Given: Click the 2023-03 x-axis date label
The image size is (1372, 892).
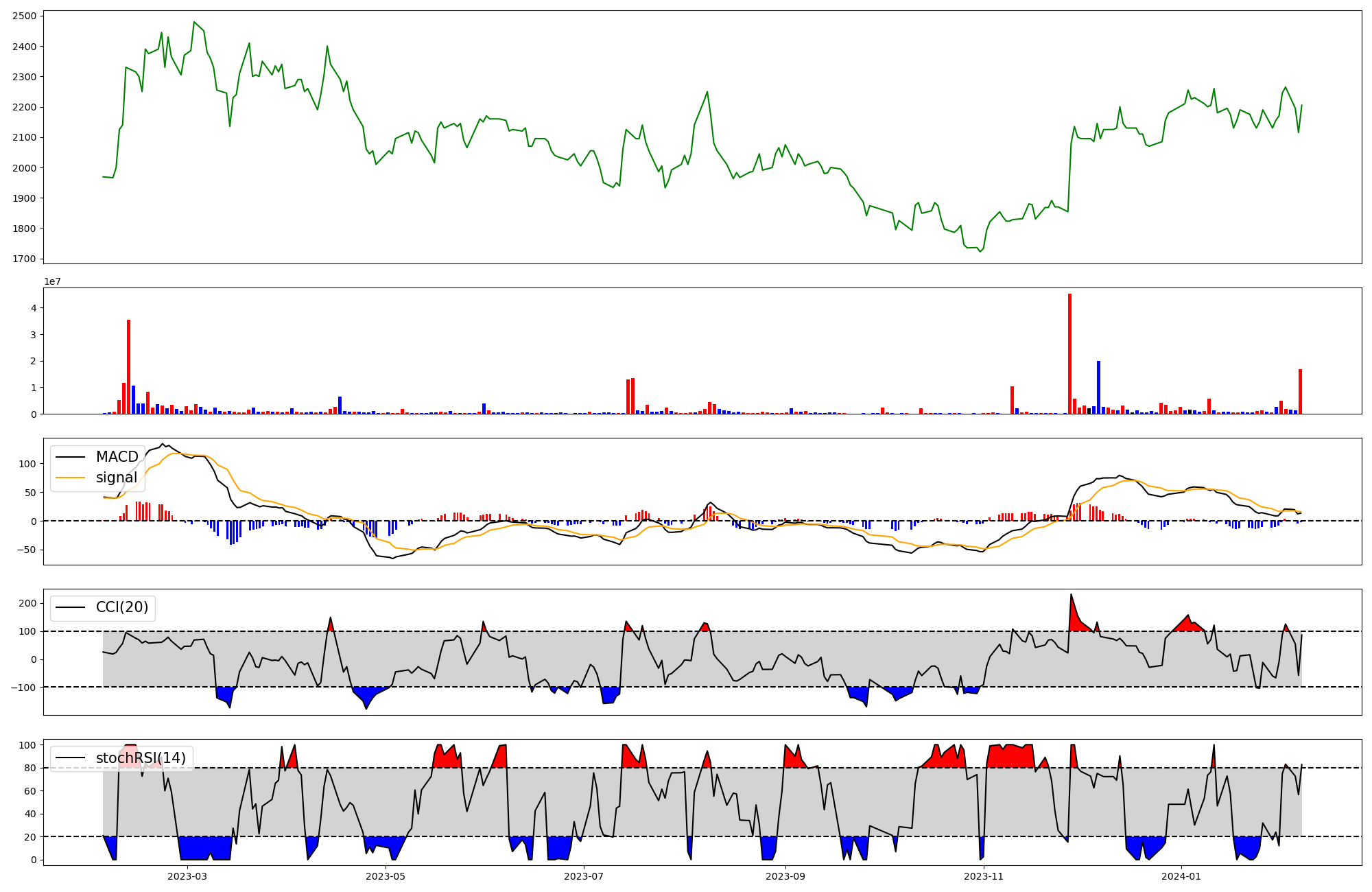Looking at the screenshot, I should point(187,876).
